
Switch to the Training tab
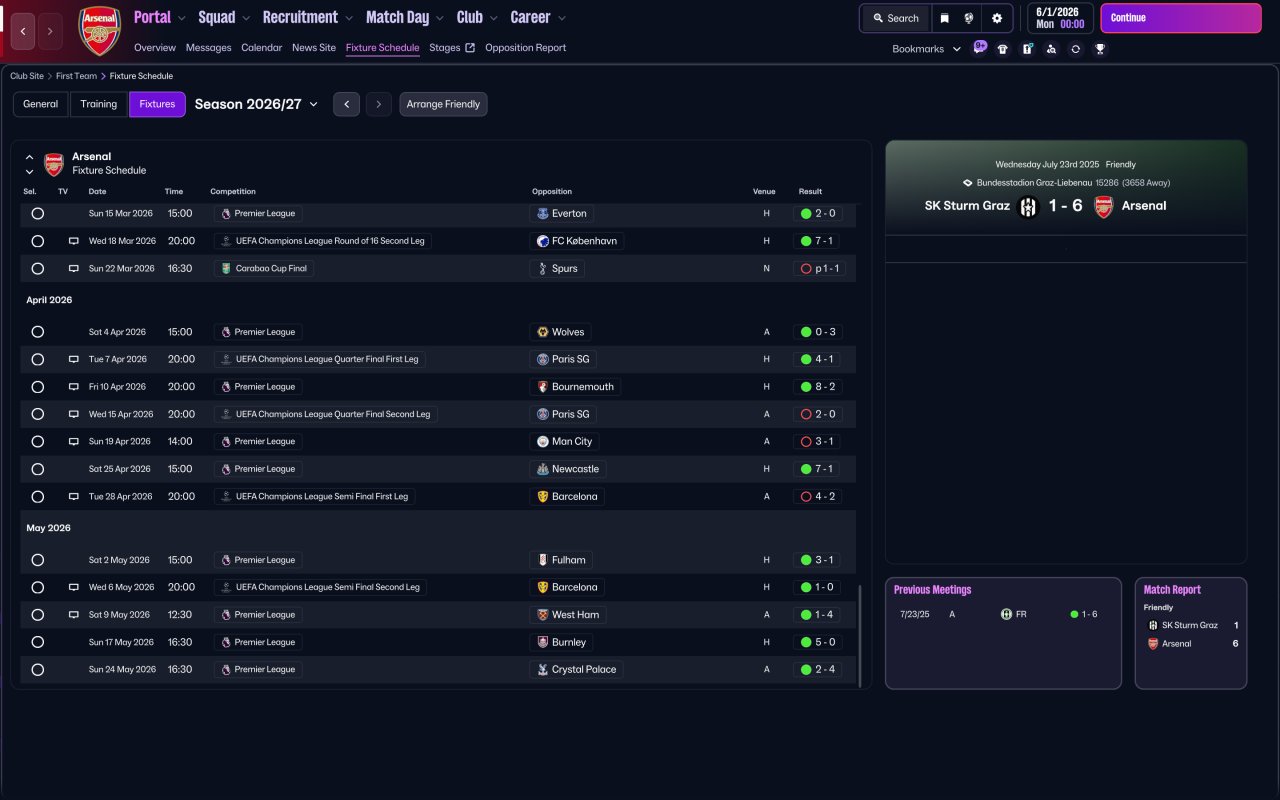coord(99,104)
